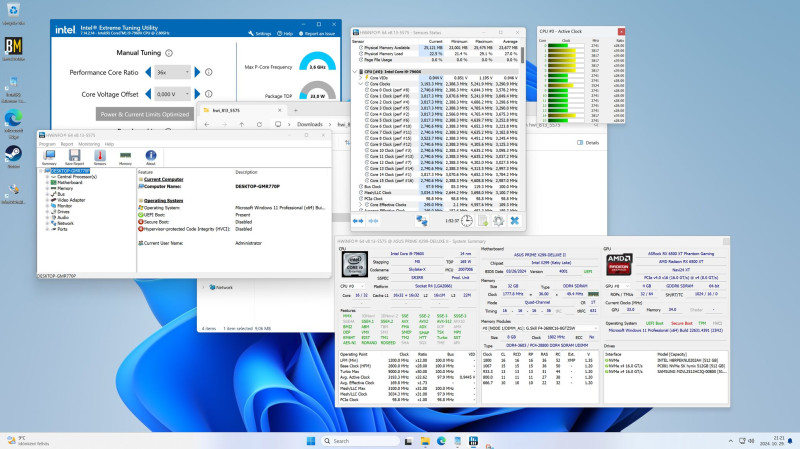The image size is (800, 449).
Task: Collapse the CPU [#0] Intel Core i9 sensor group
Action: click(x=355, y=72)
